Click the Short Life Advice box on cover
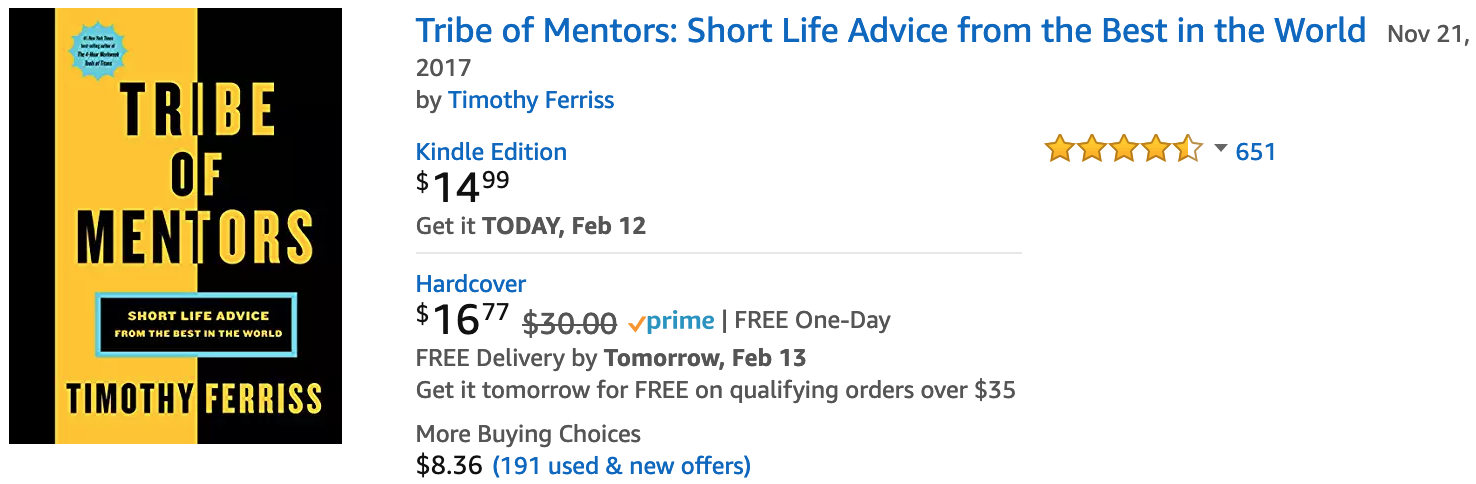 pos(197,324)
